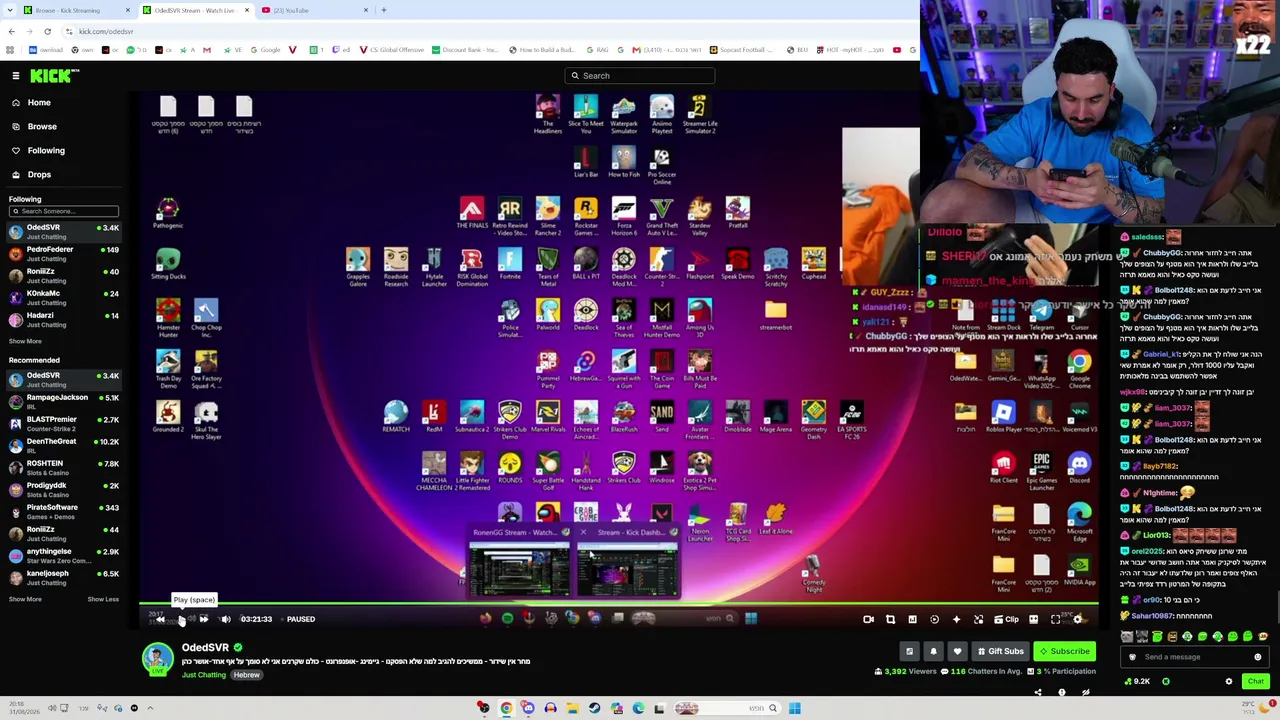Switch to the YouTube browser tab

(x=314, y=10)
